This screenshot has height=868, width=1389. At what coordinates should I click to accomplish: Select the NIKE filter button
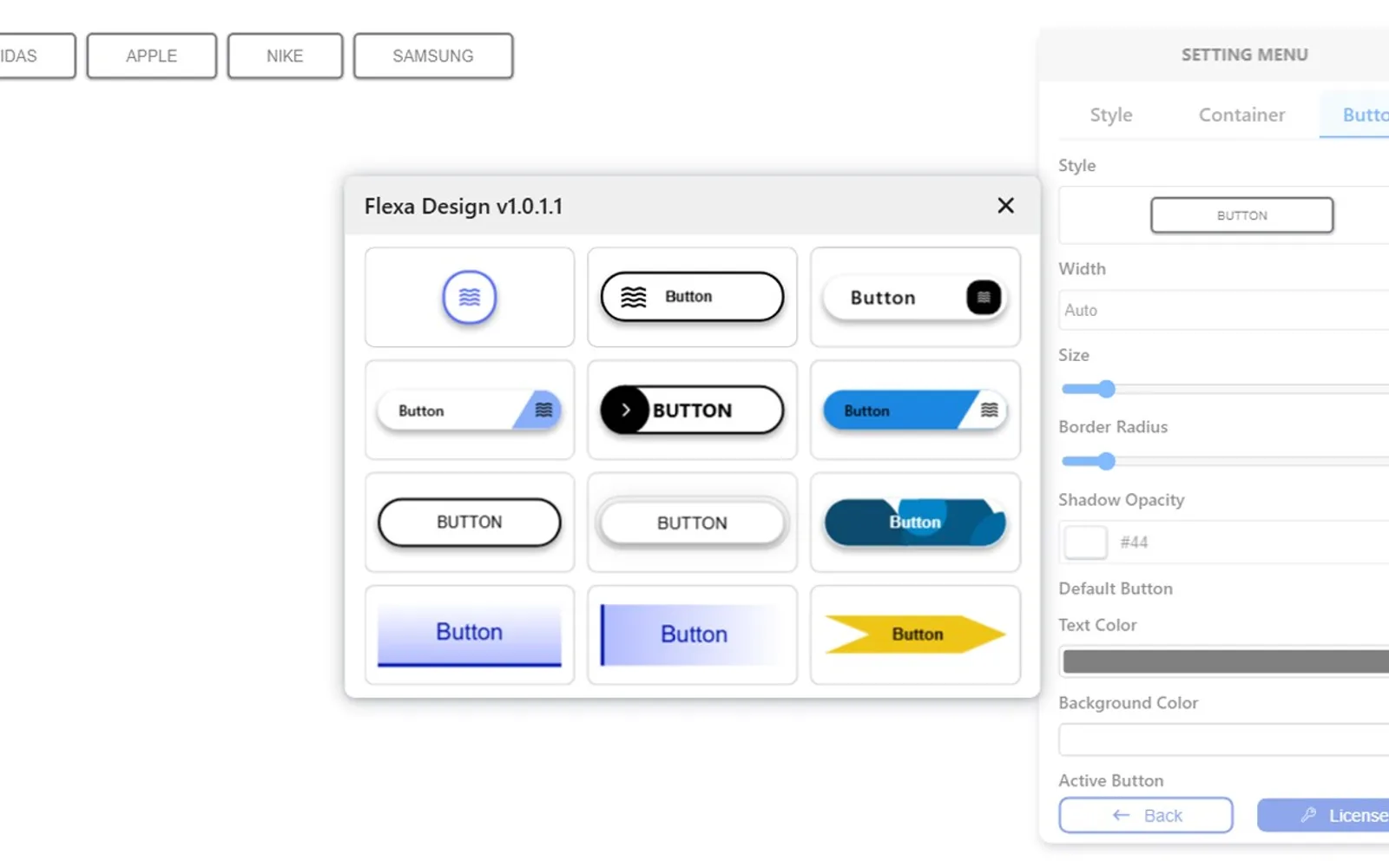285,56
